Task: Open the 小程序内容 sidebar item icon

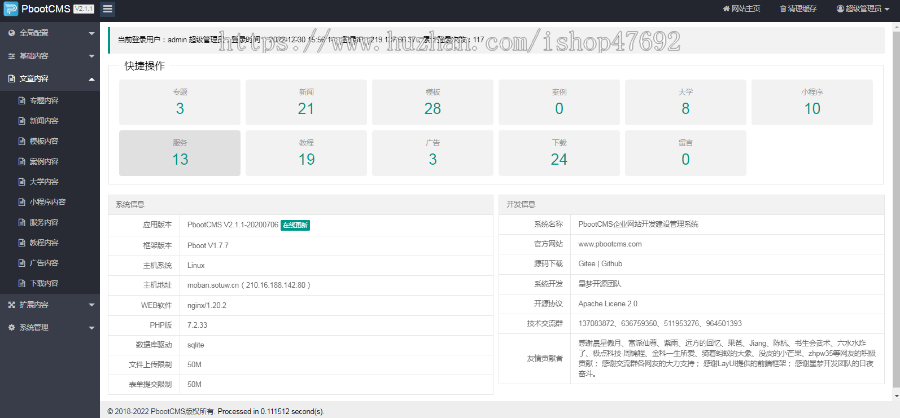Action: point(22,202)
